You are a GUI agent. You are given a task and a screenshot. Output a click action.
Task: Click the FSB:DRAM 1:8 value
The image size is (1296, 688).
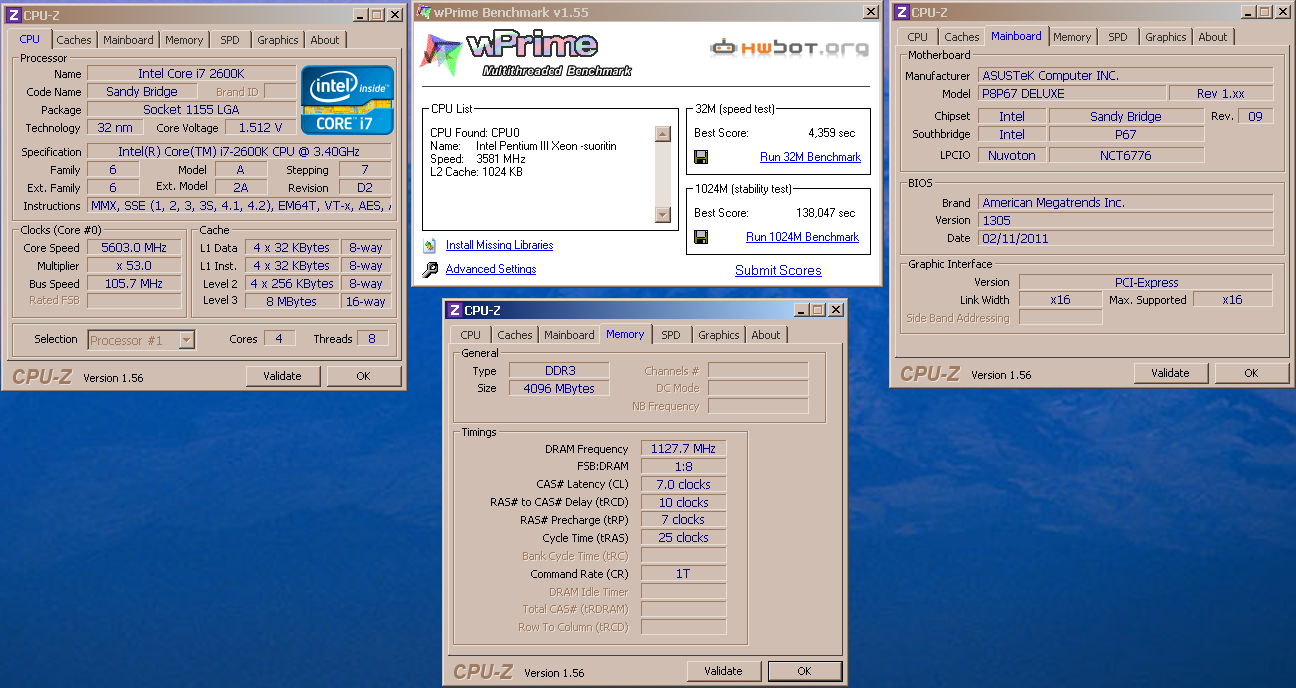682,467
